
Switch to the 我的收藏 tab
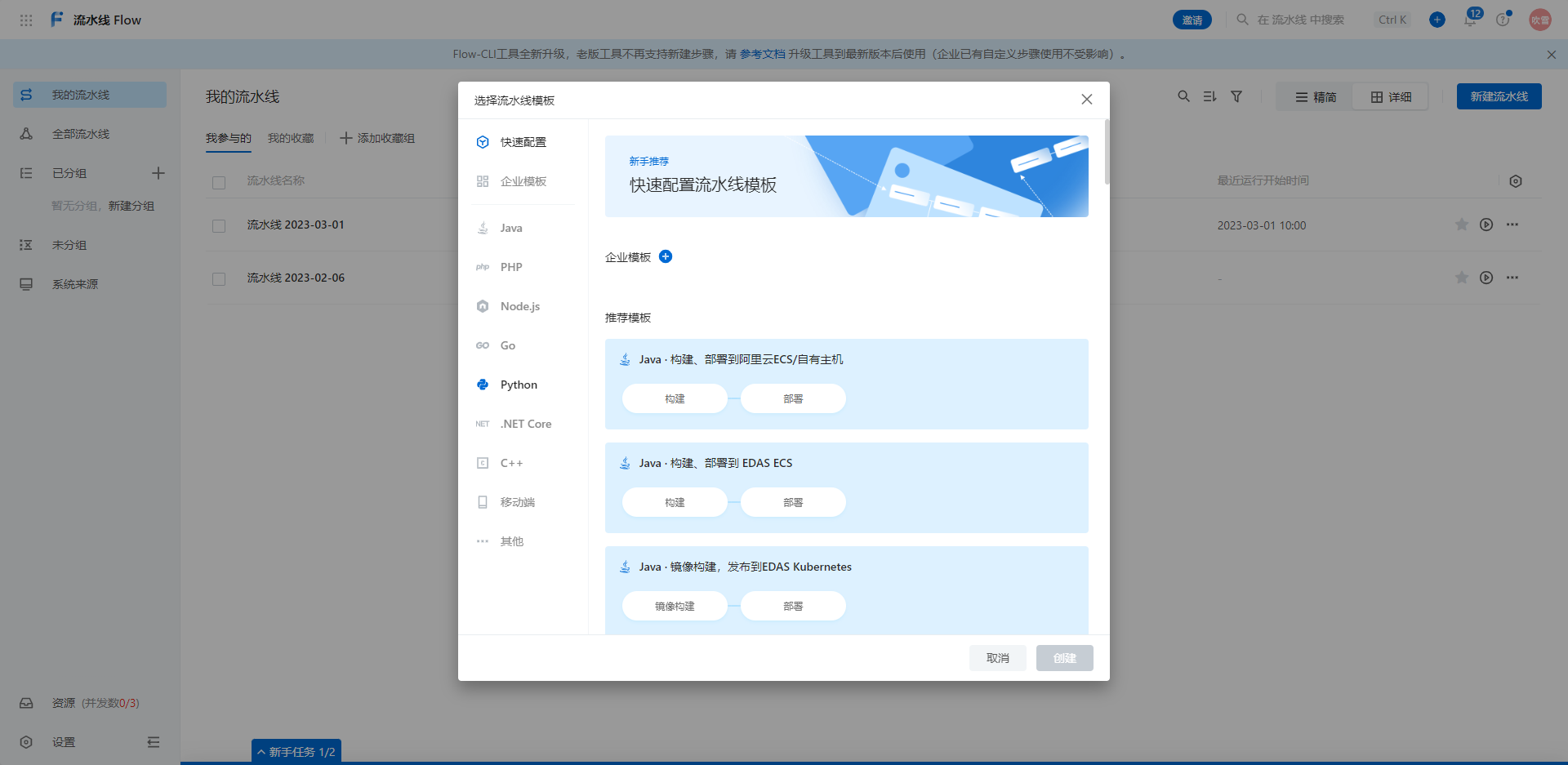click(290, 138)
